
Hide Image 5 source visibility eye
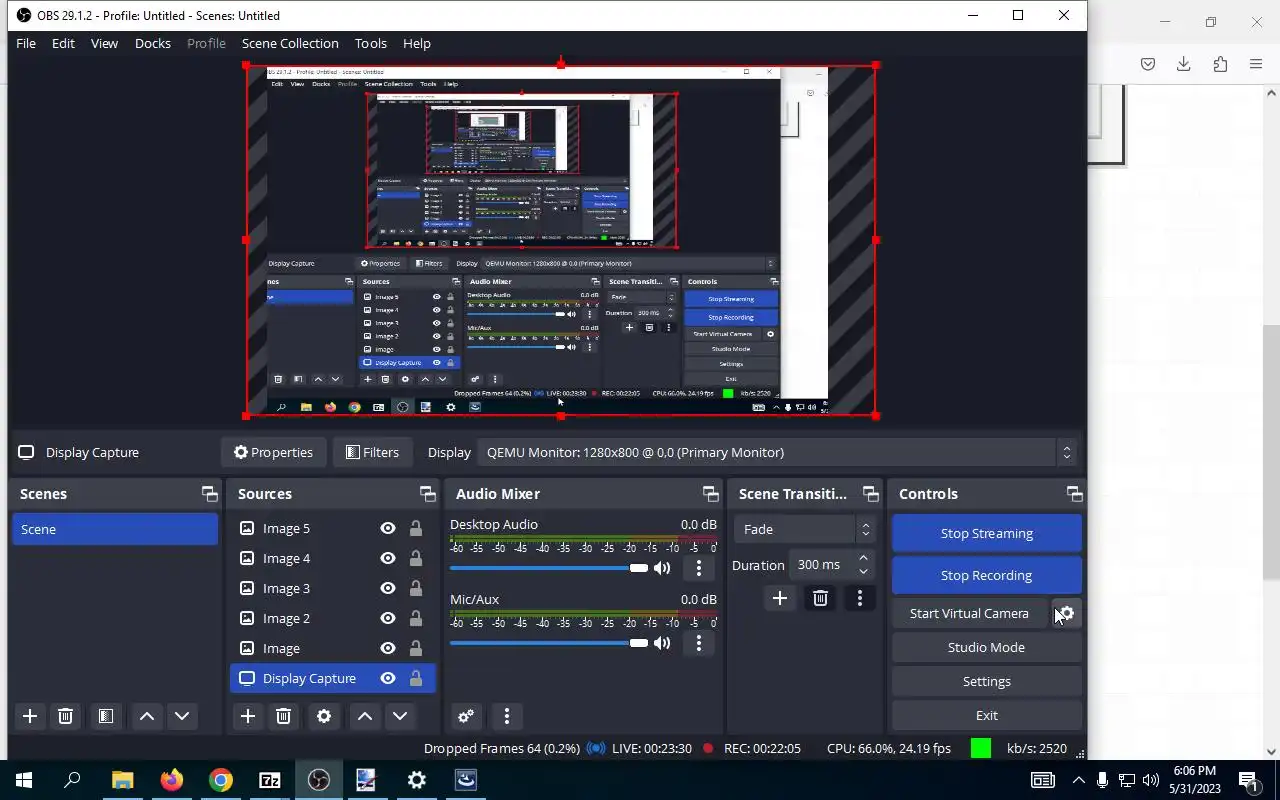(x=388, y=528)
